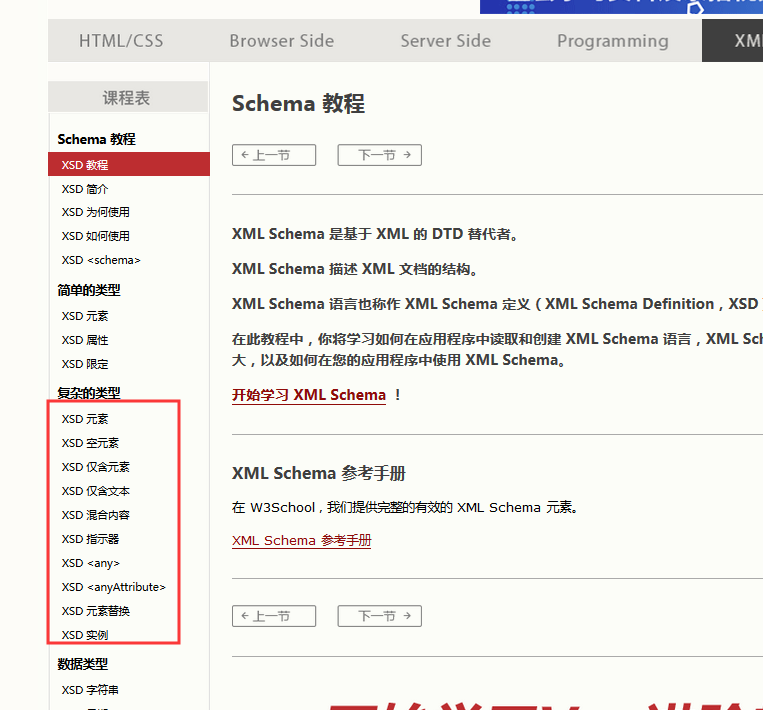This screenshot has height=710, width=763.
Task: Open XSD 仅含文本 lesson
Action: (95, 491)
